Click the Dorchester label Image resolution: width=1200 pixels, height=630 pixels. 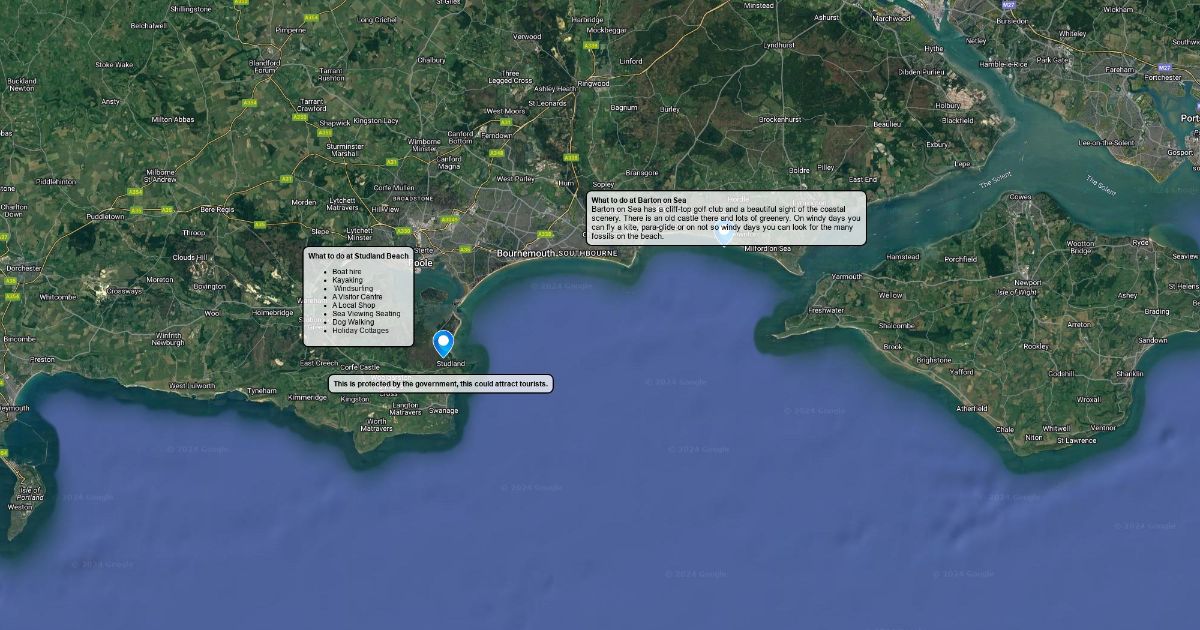click(23, 268)
